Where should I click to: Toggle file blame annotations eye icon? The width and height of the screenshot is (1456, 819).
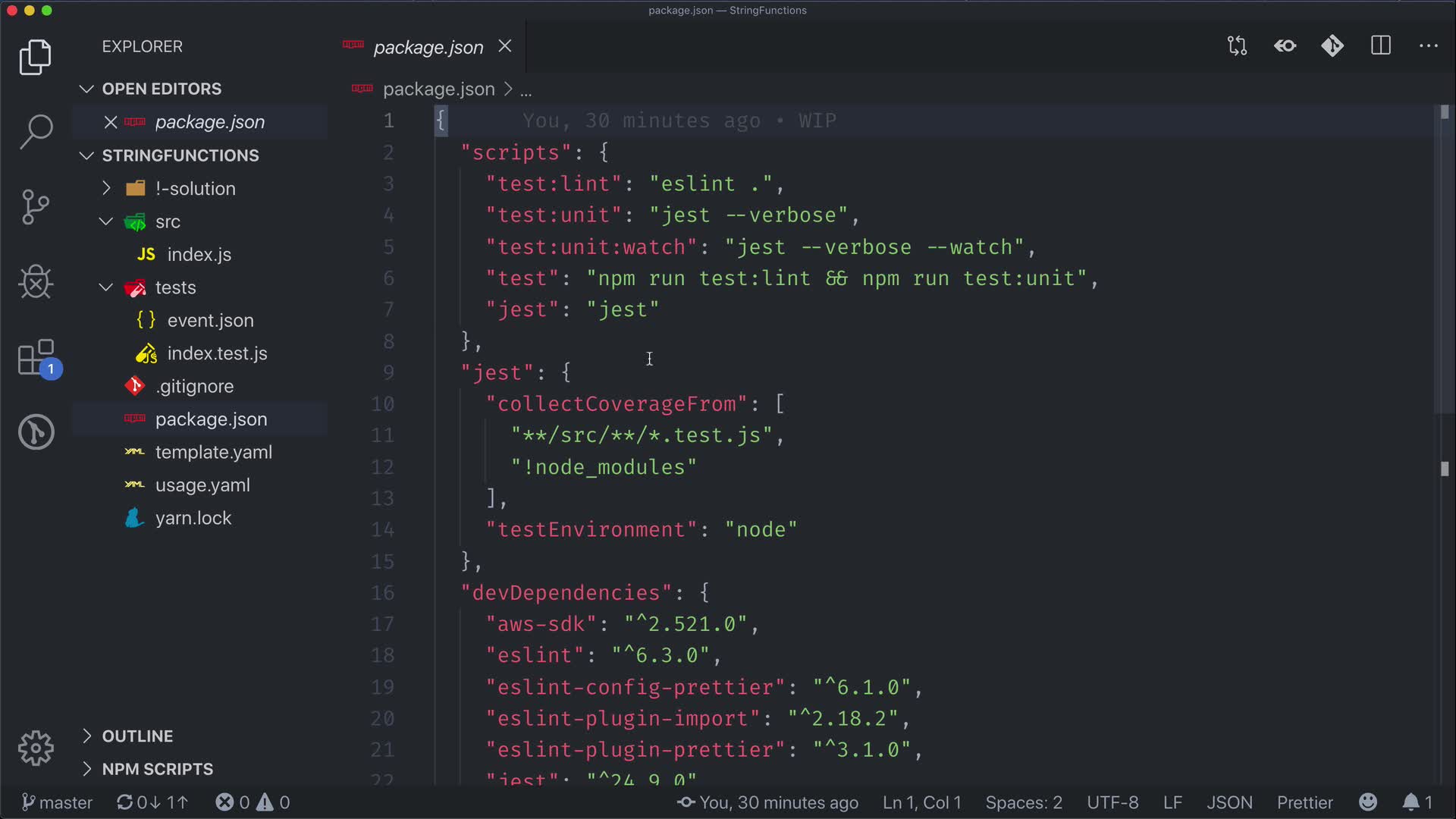click(x=1285, y=46)
